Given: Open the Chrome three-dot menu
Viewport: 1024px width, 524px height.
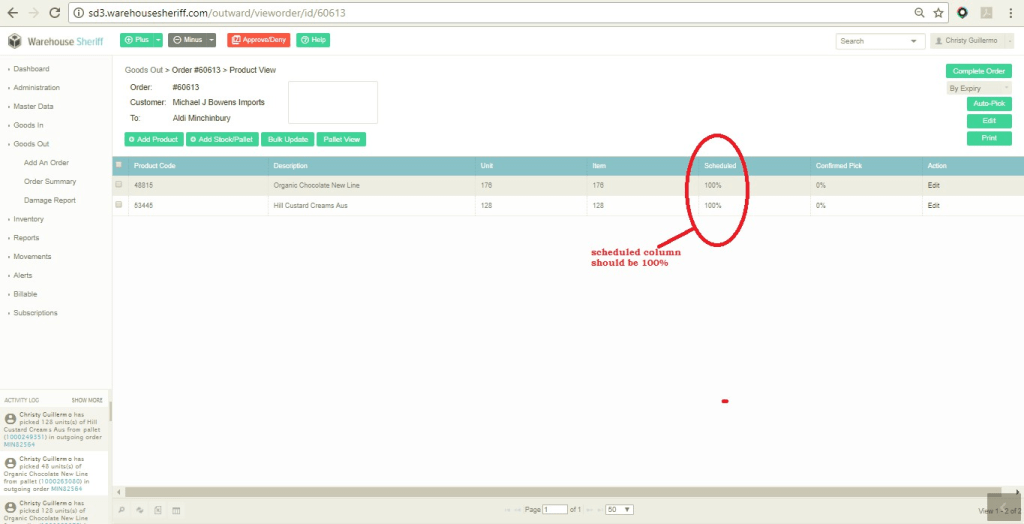Looking at the screenshot, I should (x=1011, y=13).
